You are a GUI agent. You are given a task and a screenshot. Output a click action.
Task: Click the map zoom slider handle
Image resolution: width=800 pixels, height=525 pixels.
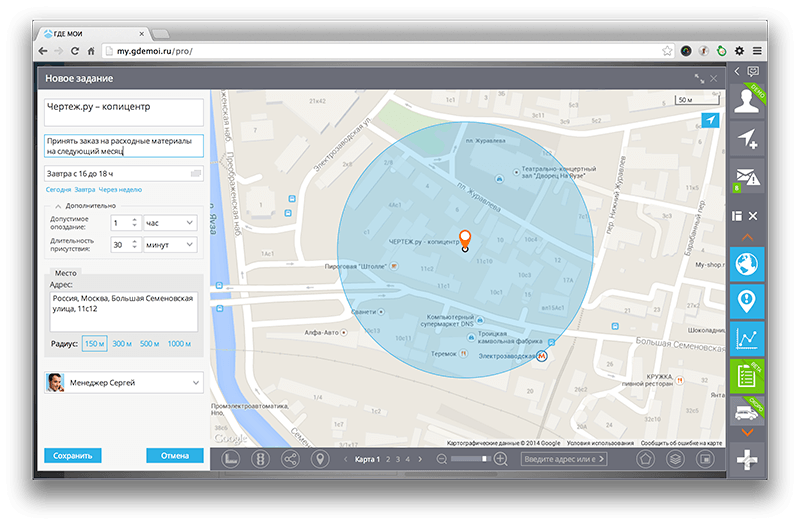pyautogui.click(x=484, y=459)
